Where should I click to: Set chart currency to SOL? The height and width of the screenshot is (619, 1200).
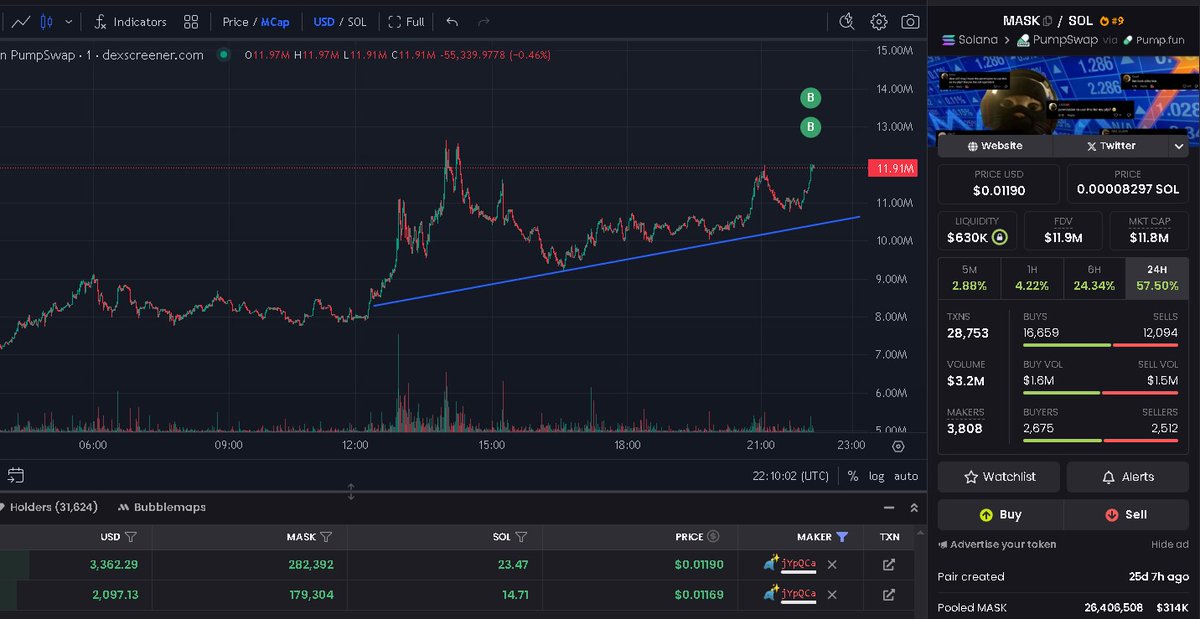[x=357, y=22]
